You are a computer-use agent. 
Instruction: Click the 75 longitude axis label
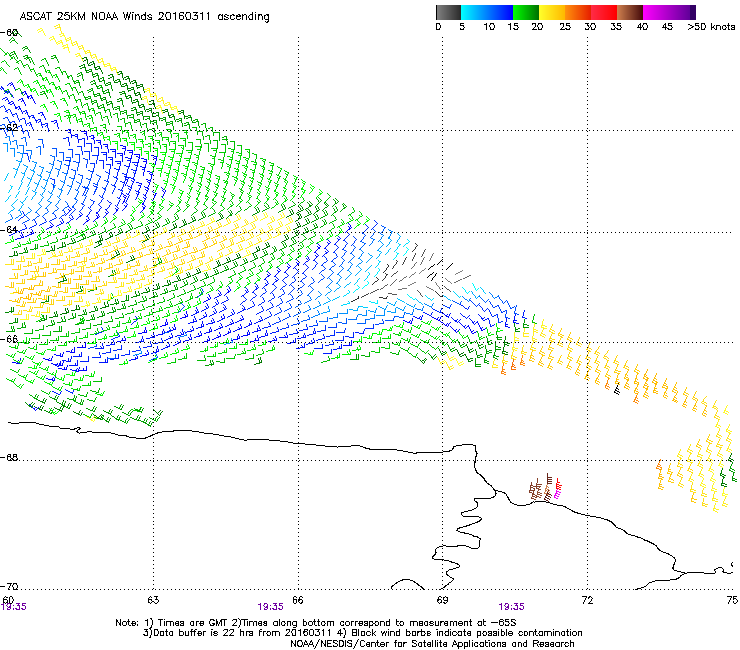(732, 600)
